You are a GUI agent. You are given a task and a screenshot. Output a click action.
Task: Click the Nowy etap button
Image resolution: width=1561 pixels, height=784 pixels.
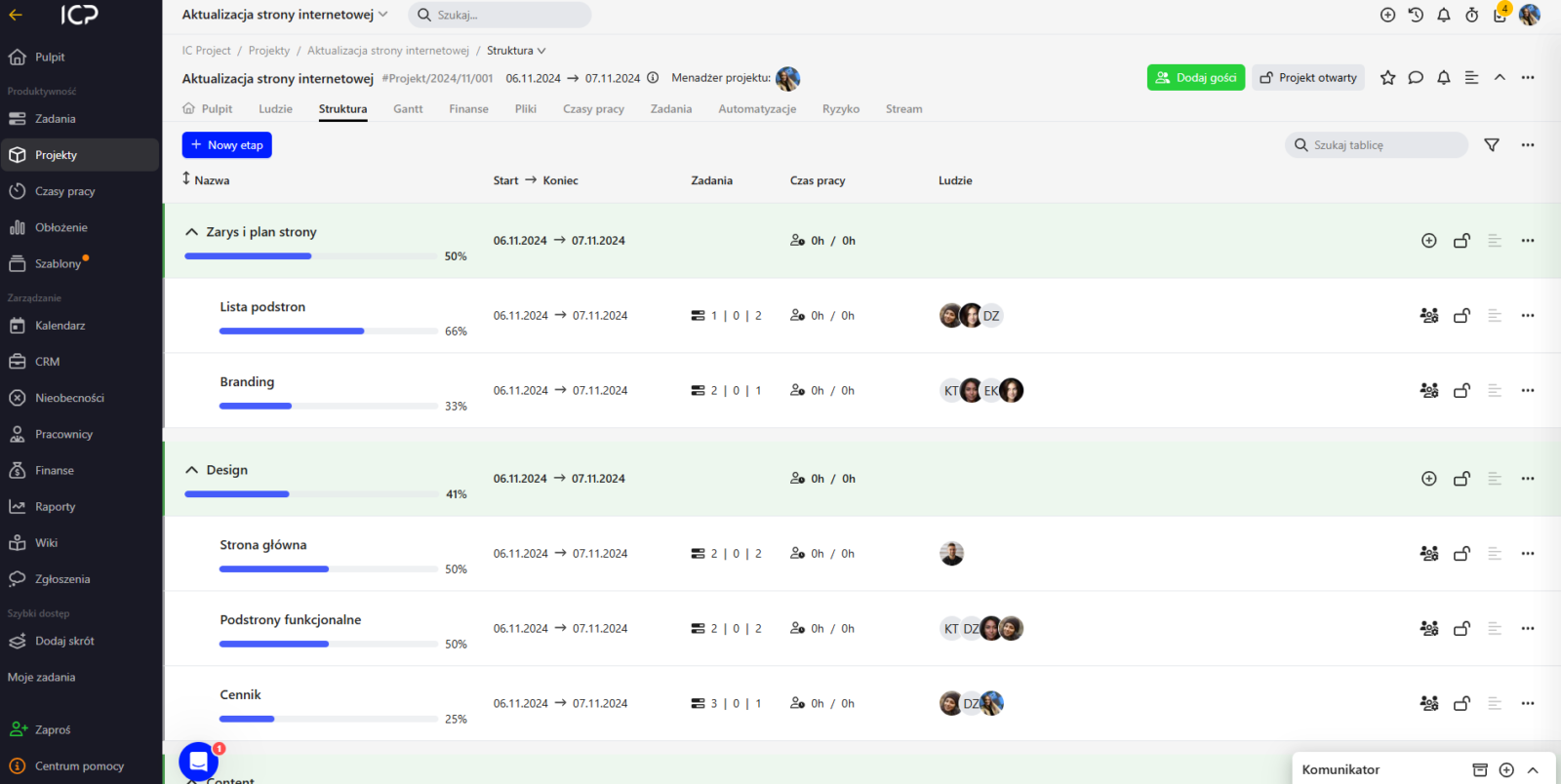pyautogui.click(x=226, y=145)
